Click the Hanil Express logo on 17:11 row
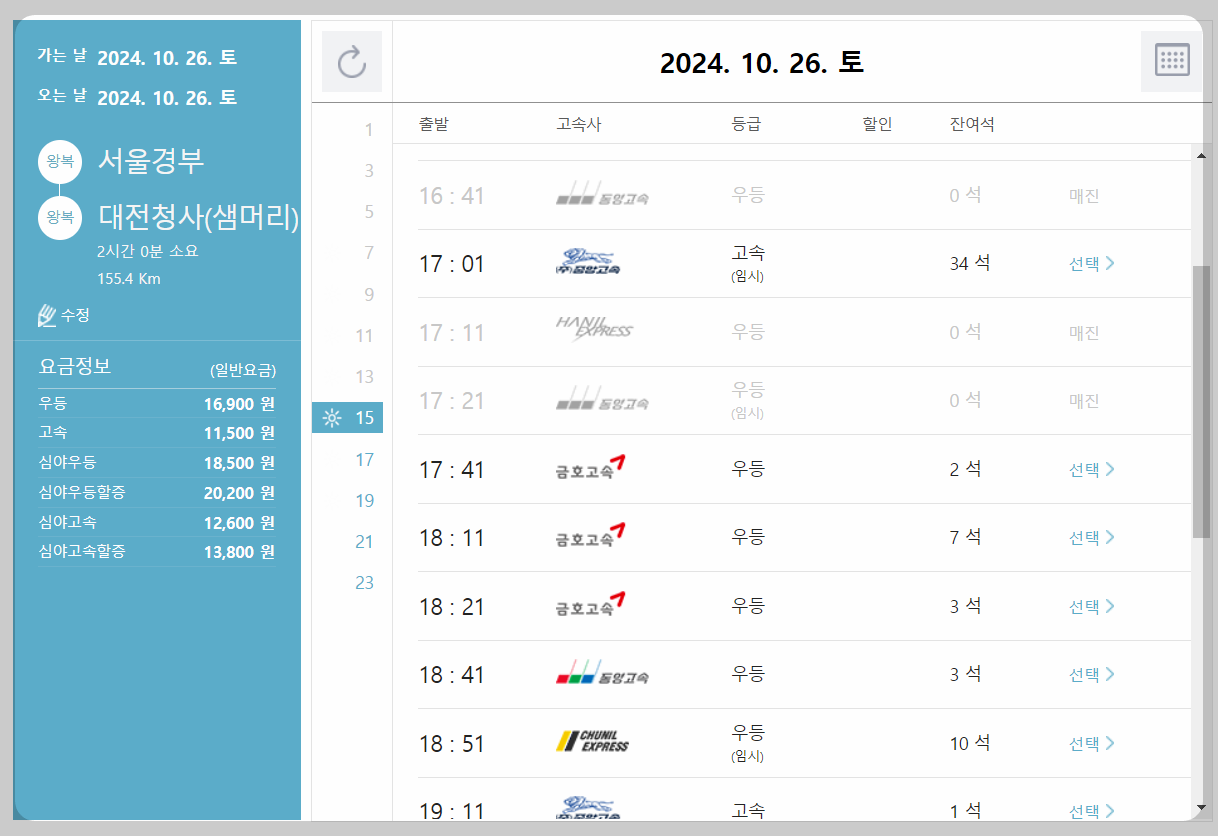Screen dimensions: 1218x836 coord(594,328)
